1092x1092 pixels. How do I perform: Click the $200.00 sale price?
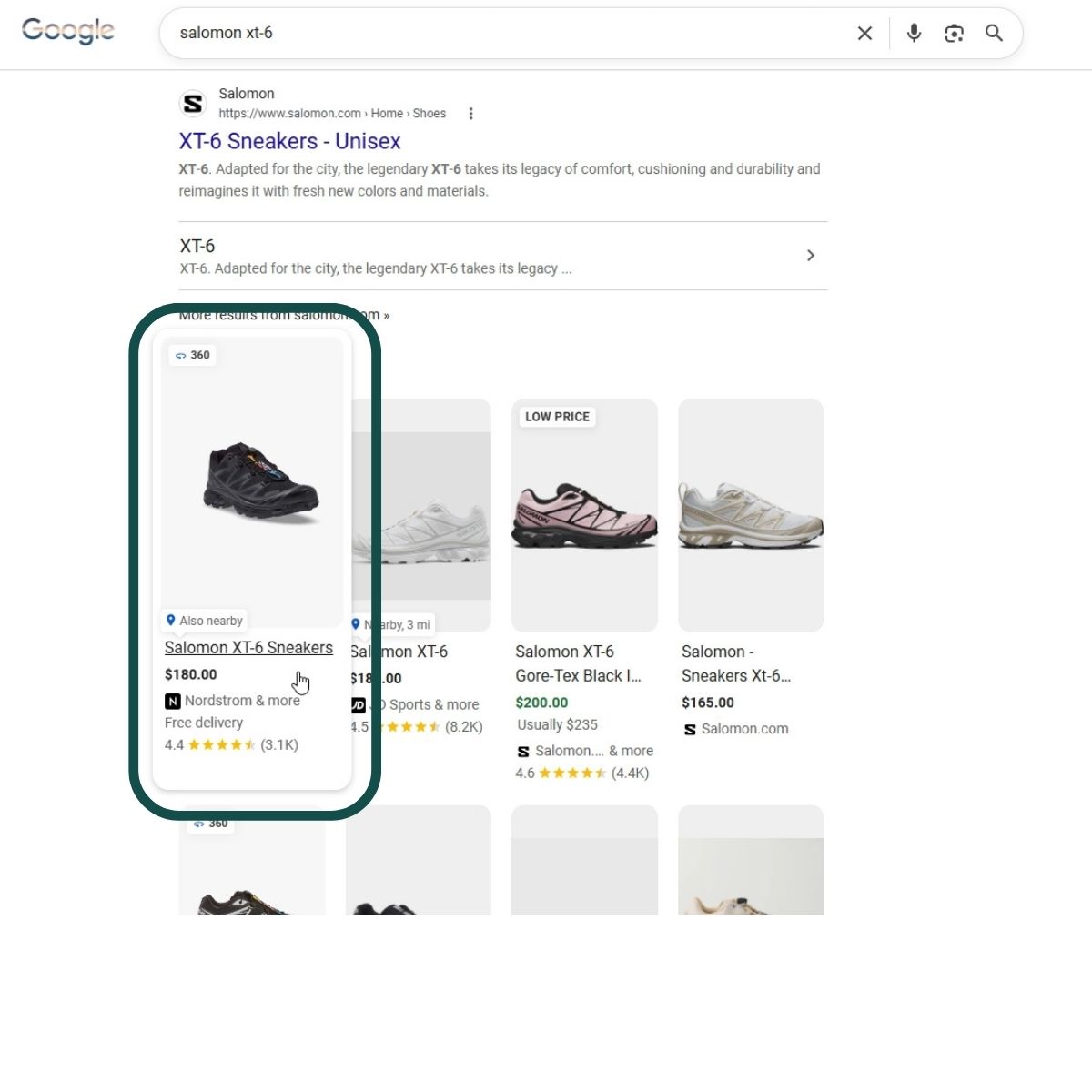click(541, 703)
